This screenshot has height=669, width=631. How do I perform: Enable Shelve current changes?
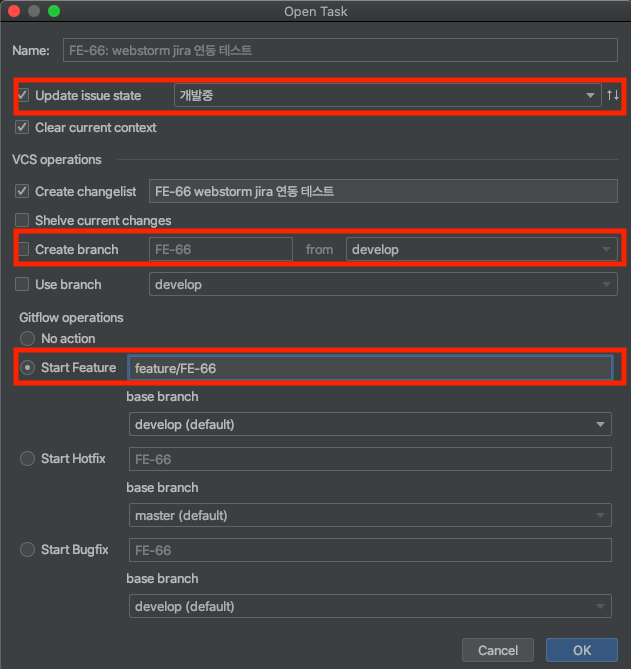pos(22,220)
